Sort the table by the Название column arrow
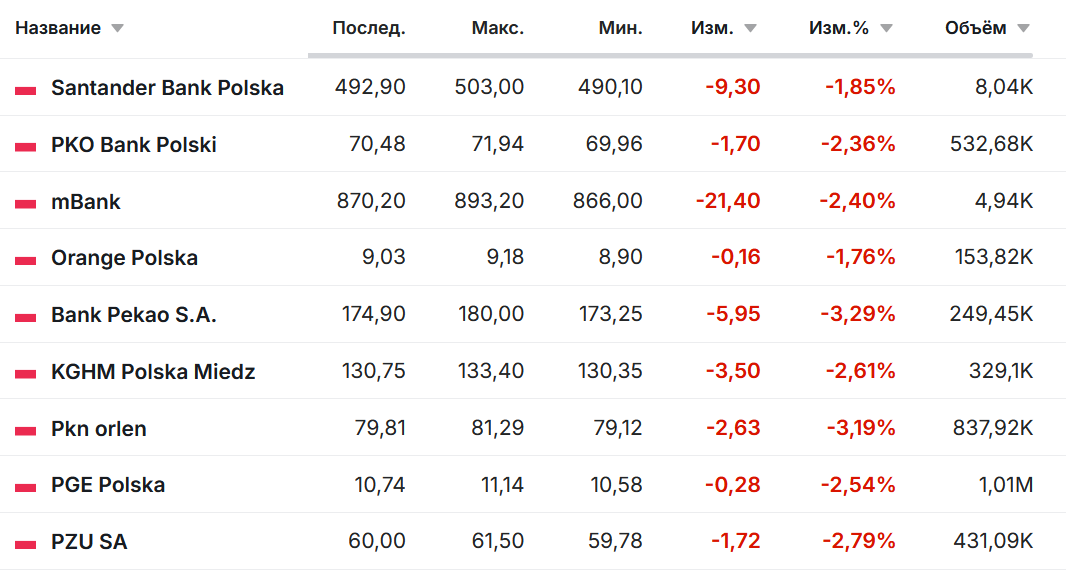Viewport: 1066px width, 581px height. pos(117,29)
